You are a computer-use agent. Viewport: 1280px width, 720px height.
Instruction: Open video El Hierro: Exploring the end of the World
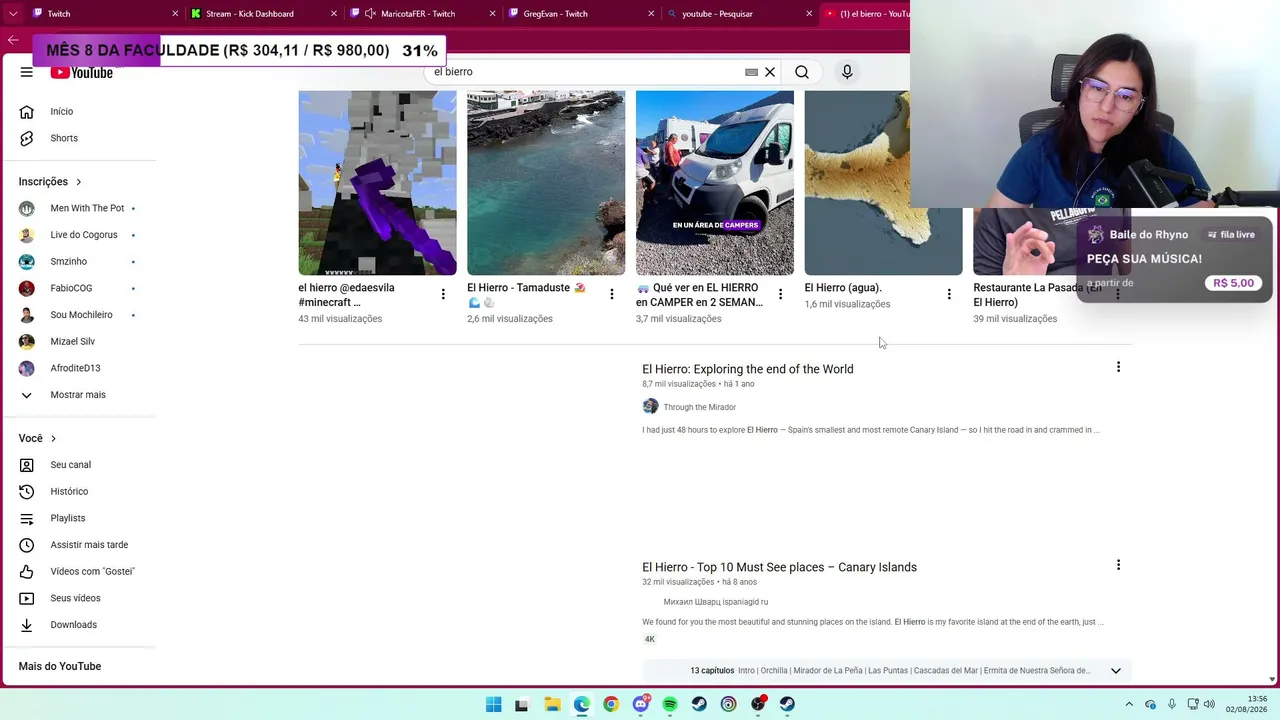click(748, 369)
